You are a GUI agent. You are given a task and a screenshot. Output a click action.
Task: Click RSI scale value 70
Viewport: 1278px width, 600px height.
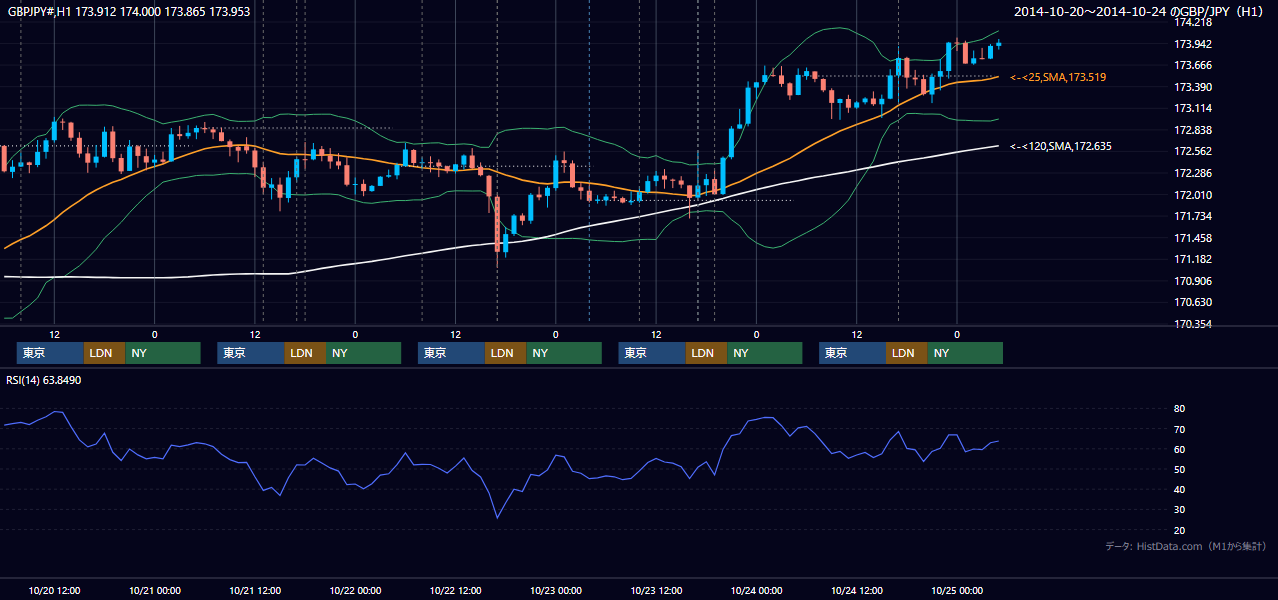tap(1179, 429)
